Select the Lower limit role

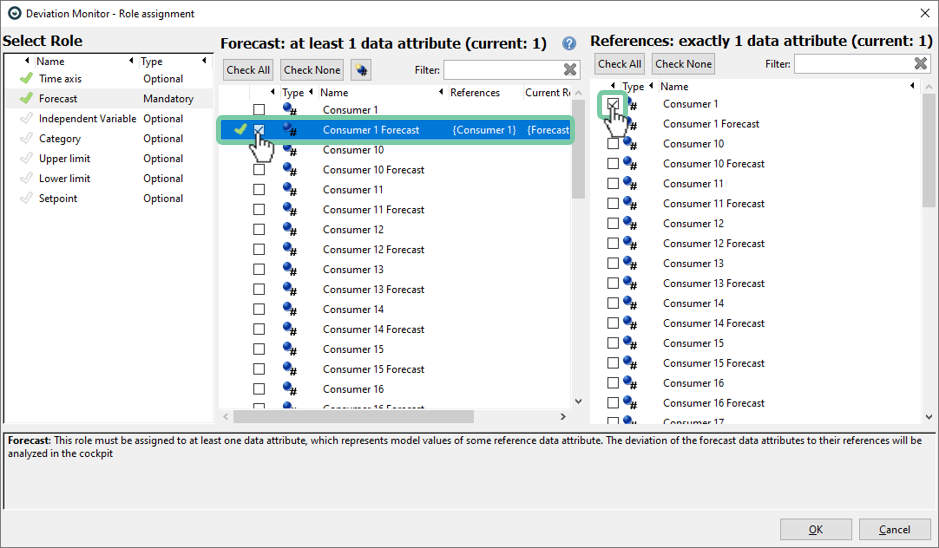(109, 178)
